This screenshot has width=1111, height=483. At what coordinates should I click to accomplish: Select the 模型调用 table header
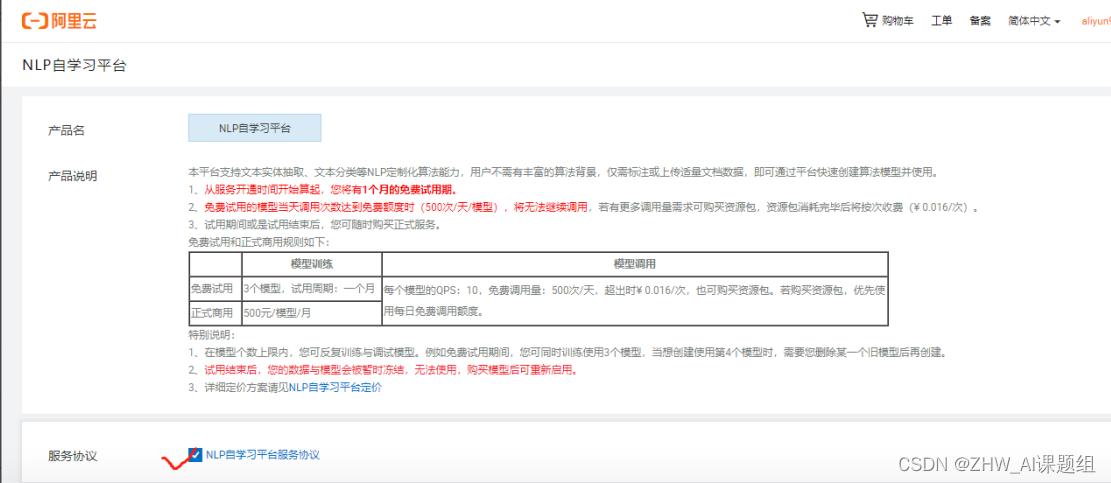[x=635, y=264]
